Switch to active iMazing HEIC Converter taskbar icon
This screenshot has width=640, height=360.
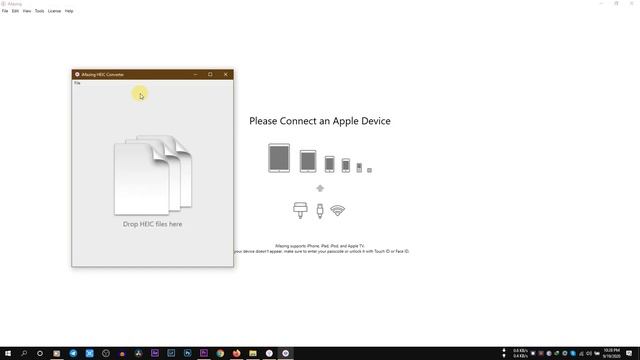[x=285, y=353]
